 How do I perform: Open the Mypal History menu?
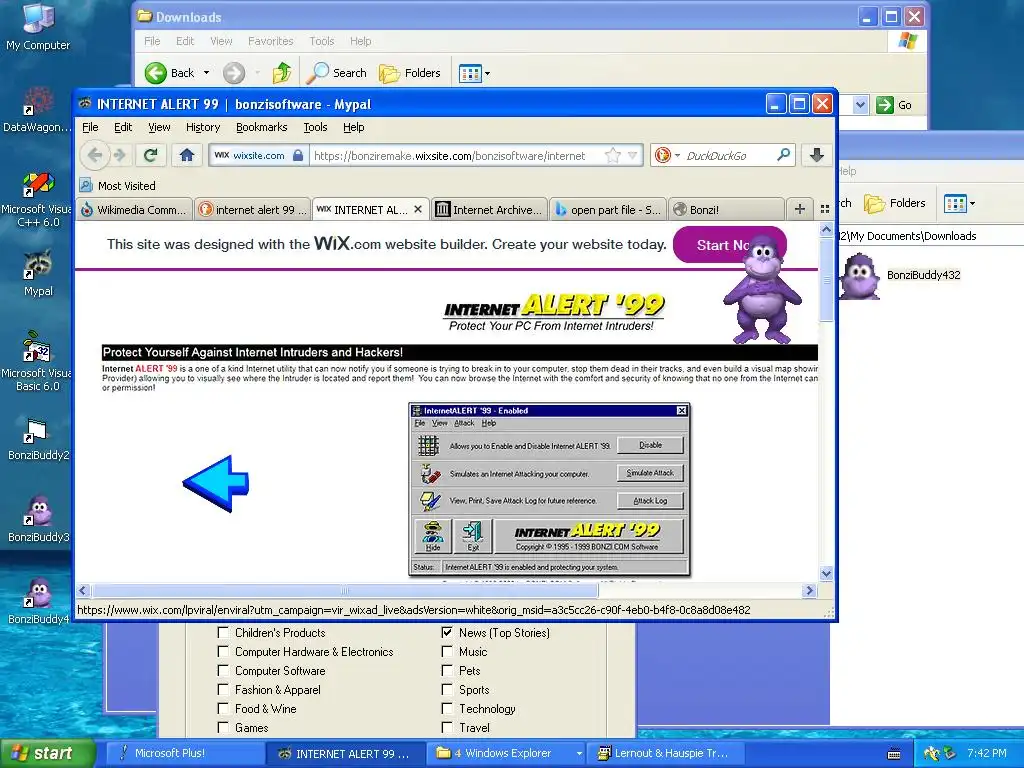[x=202, y=127]
